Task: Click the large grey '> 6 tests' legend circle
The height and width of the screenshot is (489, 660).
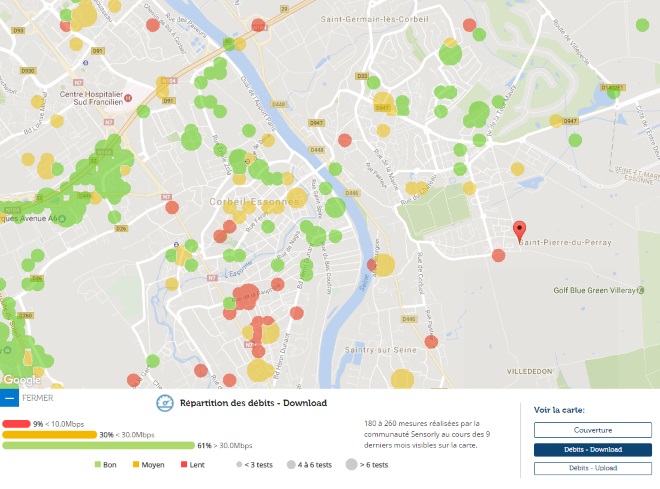Action: 351,465
